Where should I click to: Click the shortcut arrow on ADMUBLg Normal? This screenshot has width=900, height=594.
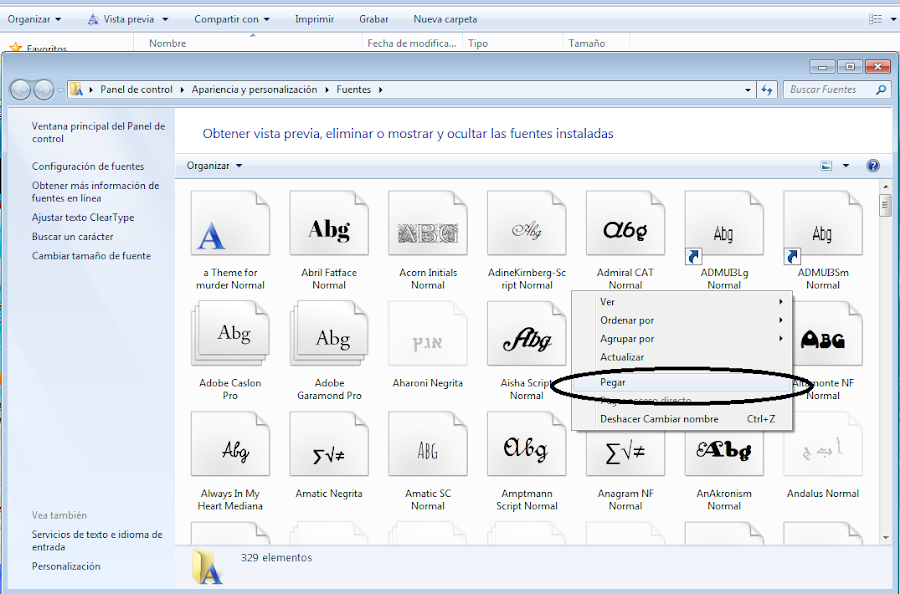click(692, 258)
